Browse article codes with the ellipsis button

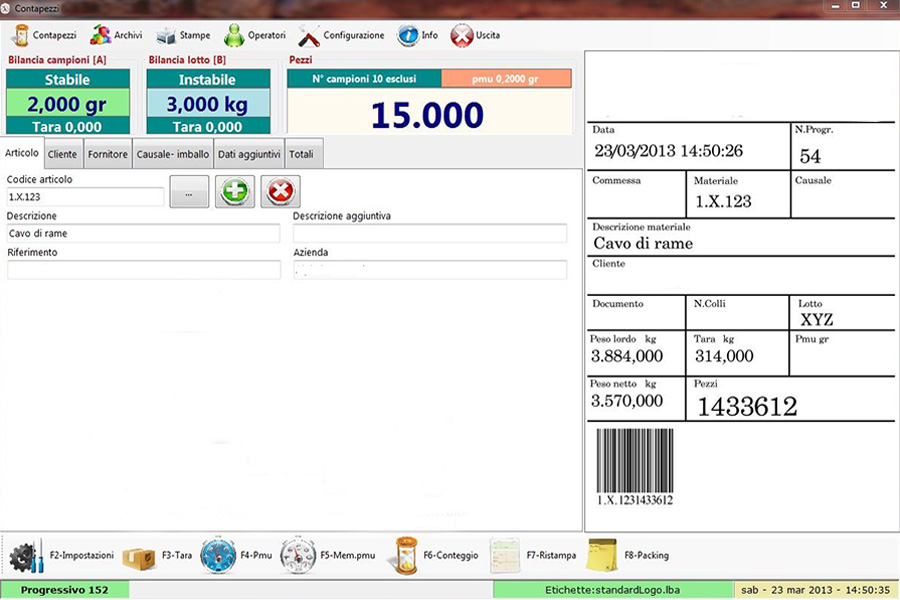tap(189, 192)
